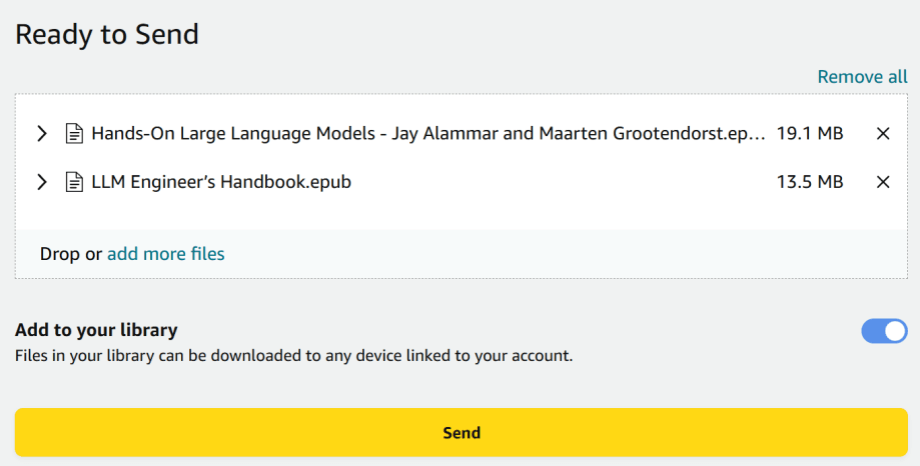Click document icon beside LLM Engineer's Handbook.epub
The width and height of the screenshot is (920, 466).
(74, 182)
